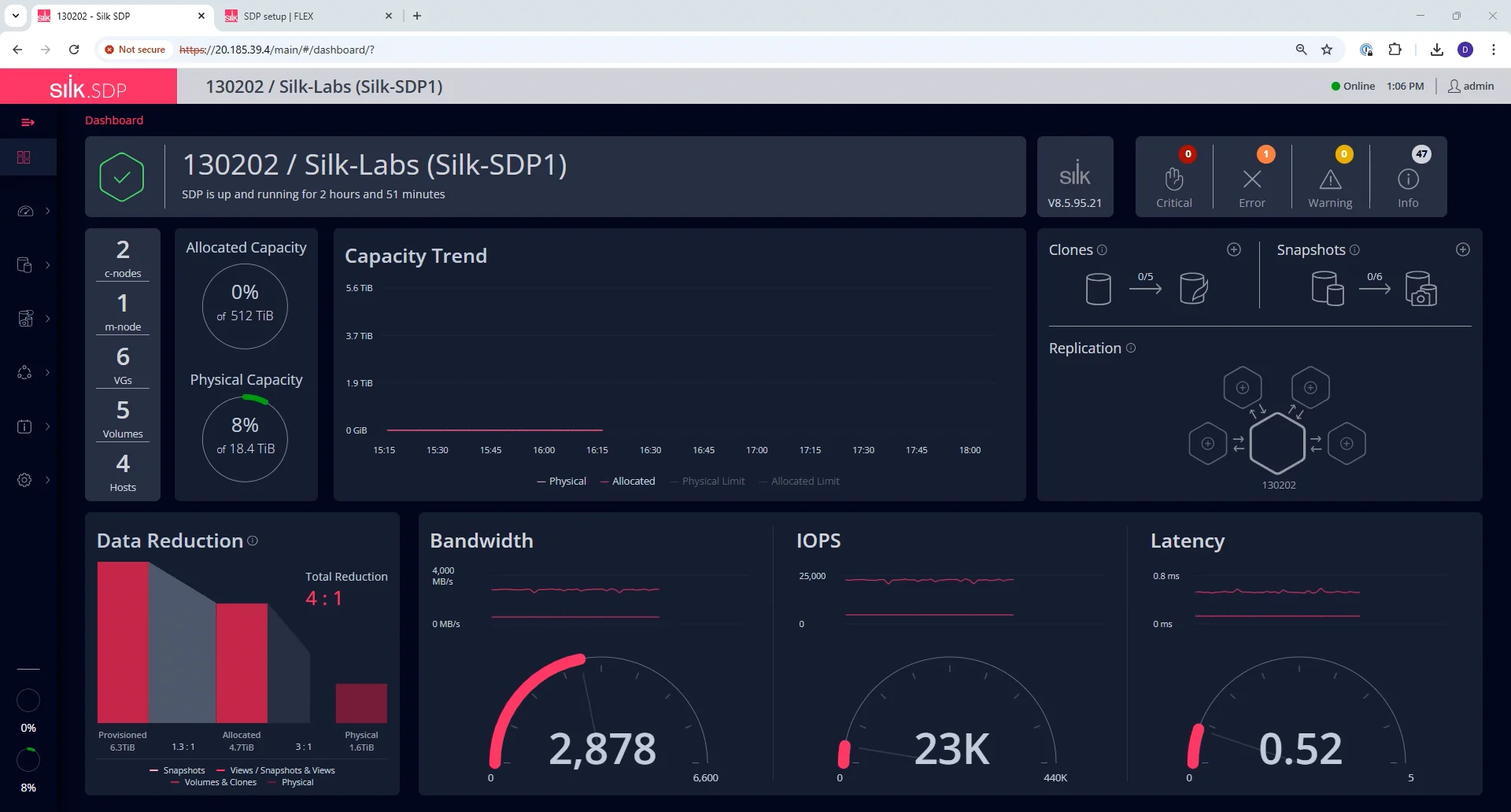Open the Critical alerts icon
The width and height of the screenshot is (1511, 812).
pos(1173,180)
